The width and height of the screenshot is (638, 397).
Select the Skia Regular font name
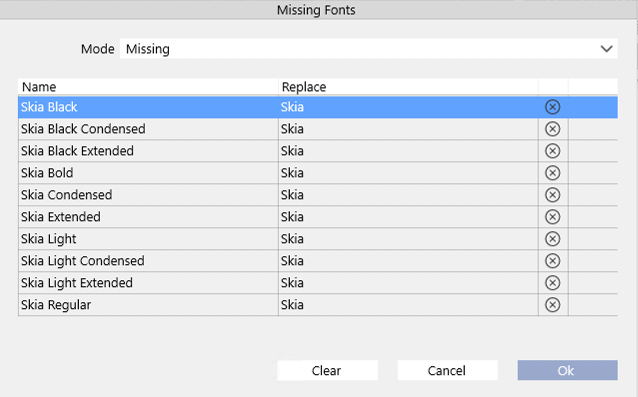point(56,305)
